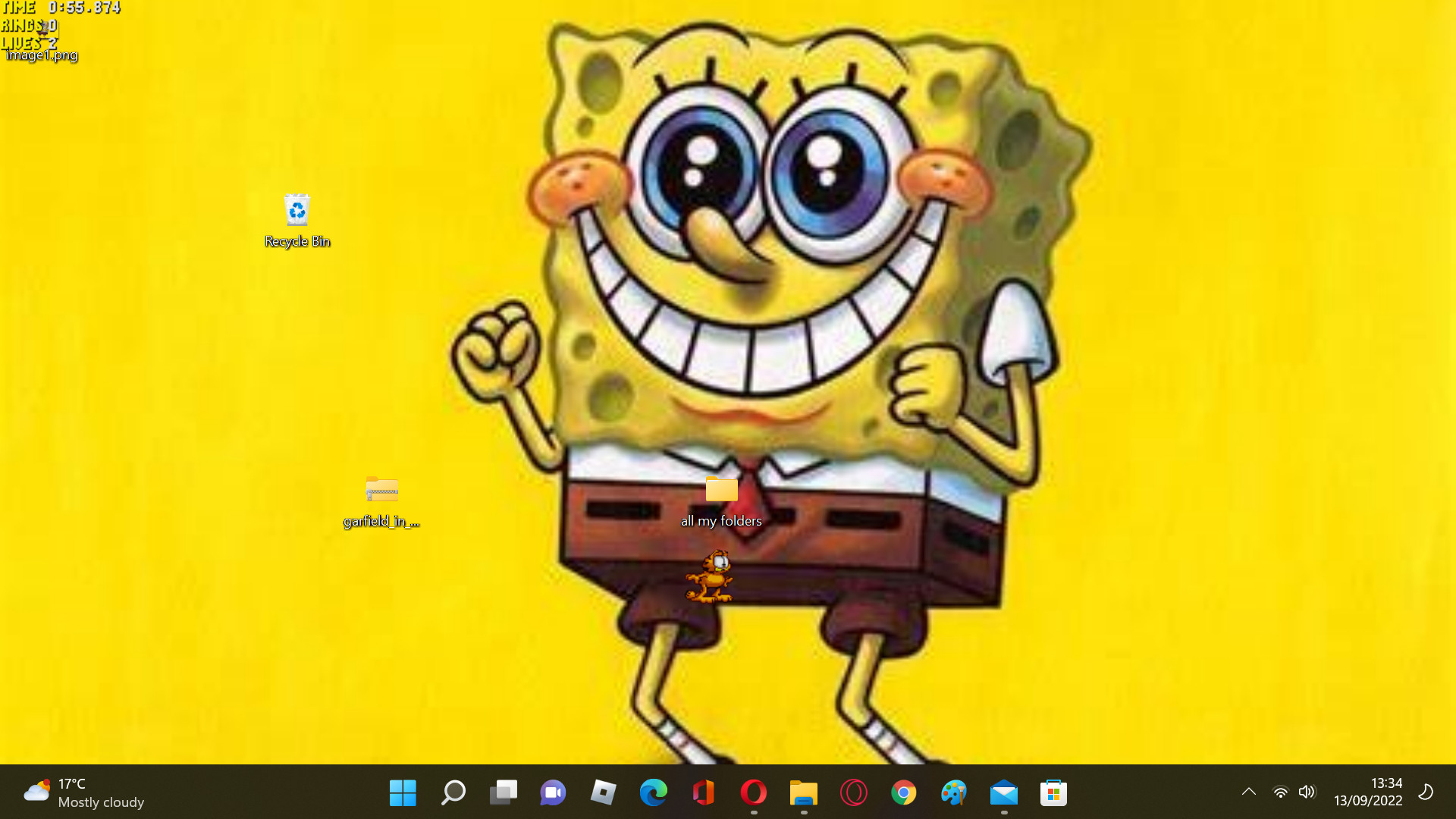Select the Garfield character desktop icon
Image resolution: width=1456 pixels, height=819 pixels.
[709, 576]
